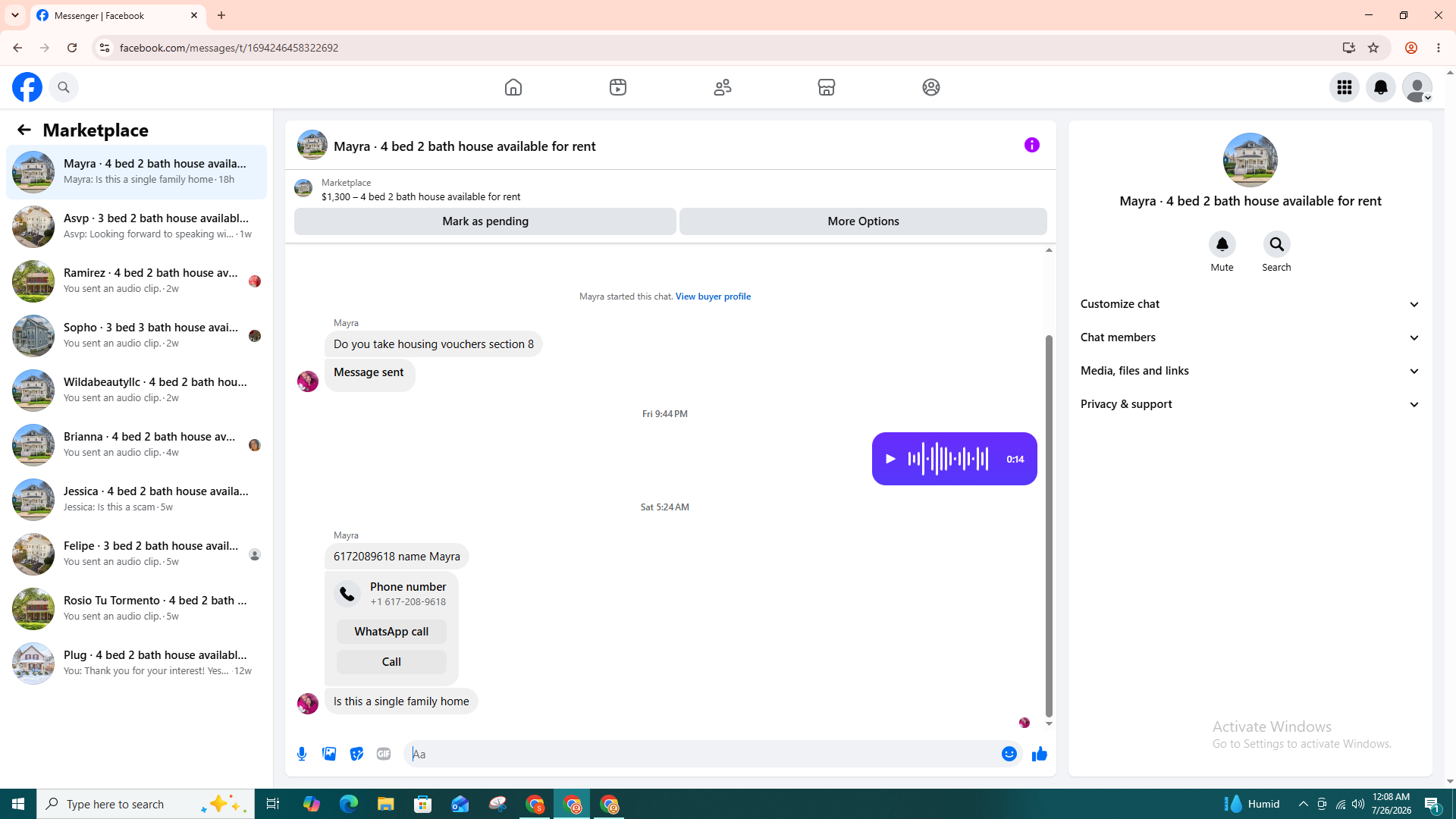Open a new browser tab
Viewport: 1456px width, 819px height.
[221, 15]
